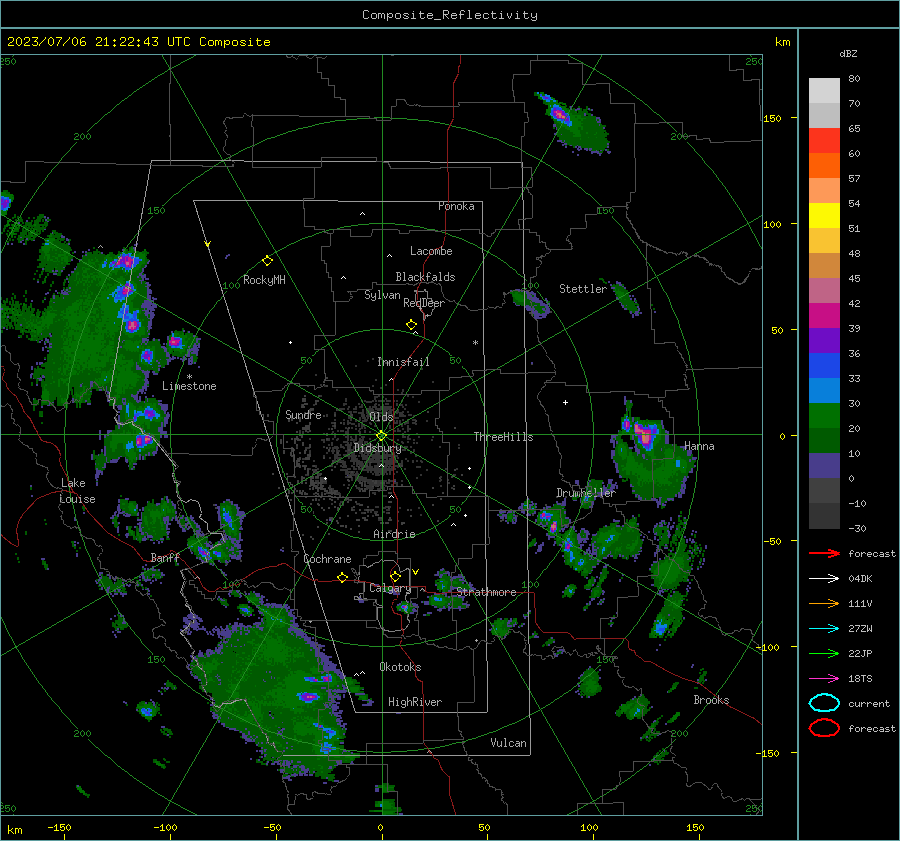Click the white 04DK arrow legend icon
The image size is (900, 841).
point(824,579)
